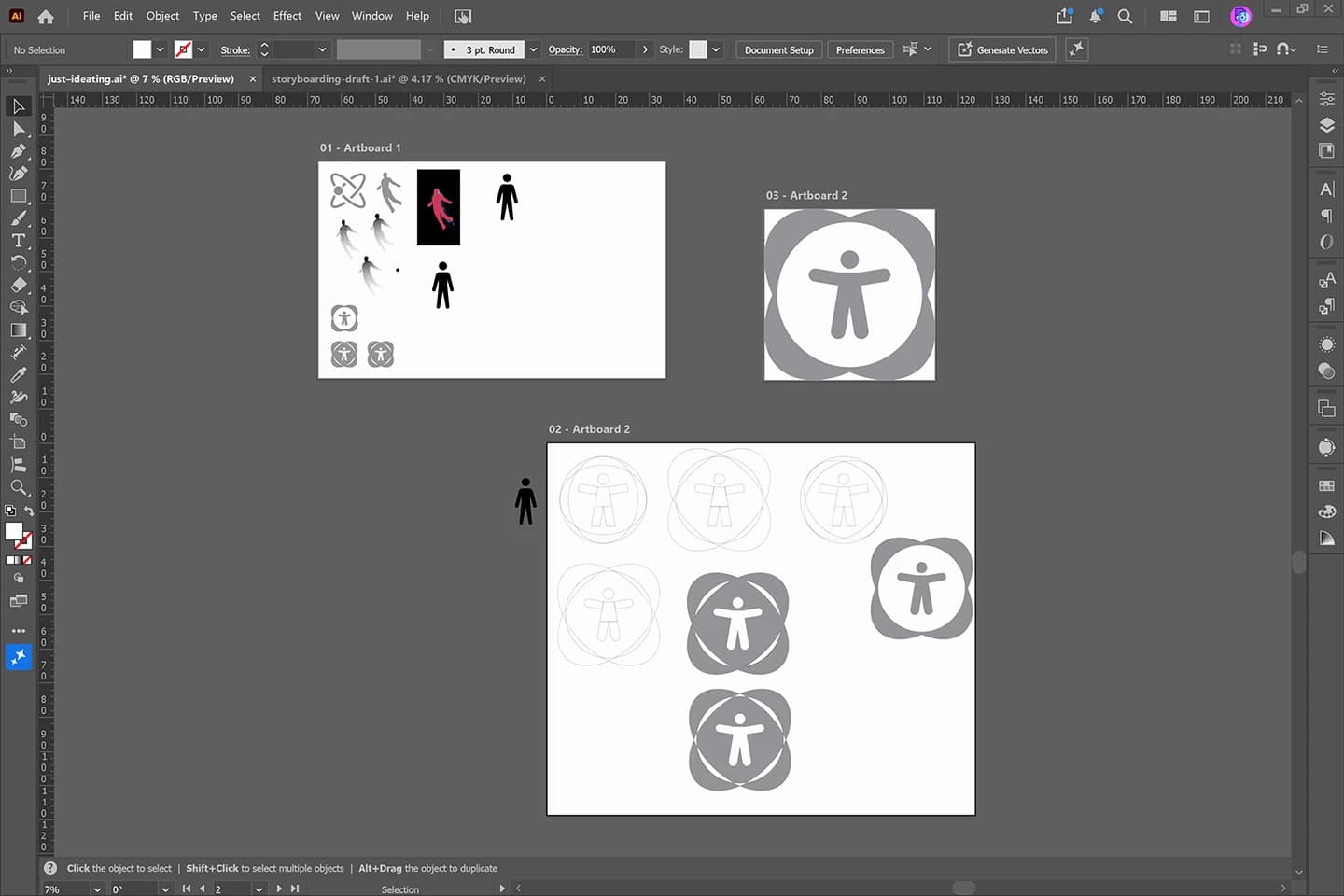Switch to the storyboarding-draft-1.ai tab
Screen dimensions: 1344x896
tap(399, 78)
